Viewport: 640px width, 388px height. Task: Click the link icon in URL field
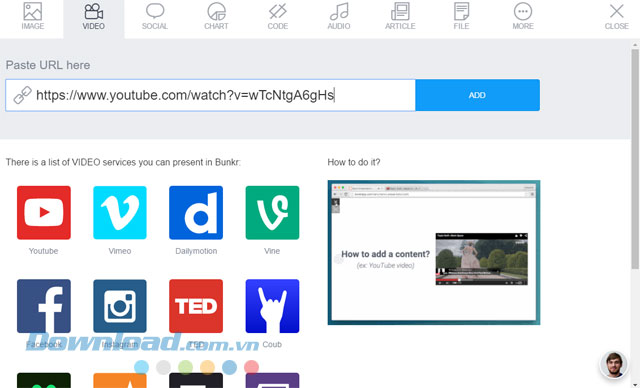pos(22,95)
